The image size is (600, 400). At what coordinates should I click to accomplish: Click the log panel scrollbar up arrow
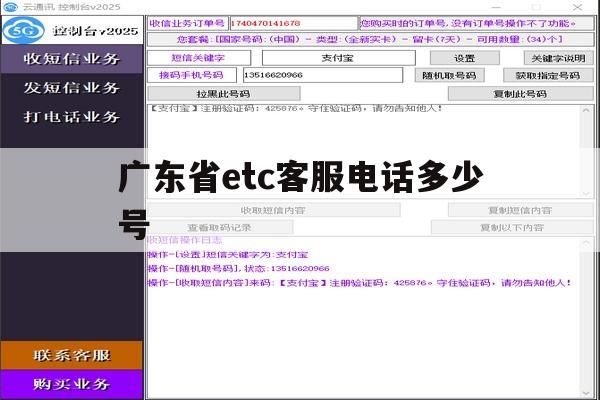coord(586,243)
